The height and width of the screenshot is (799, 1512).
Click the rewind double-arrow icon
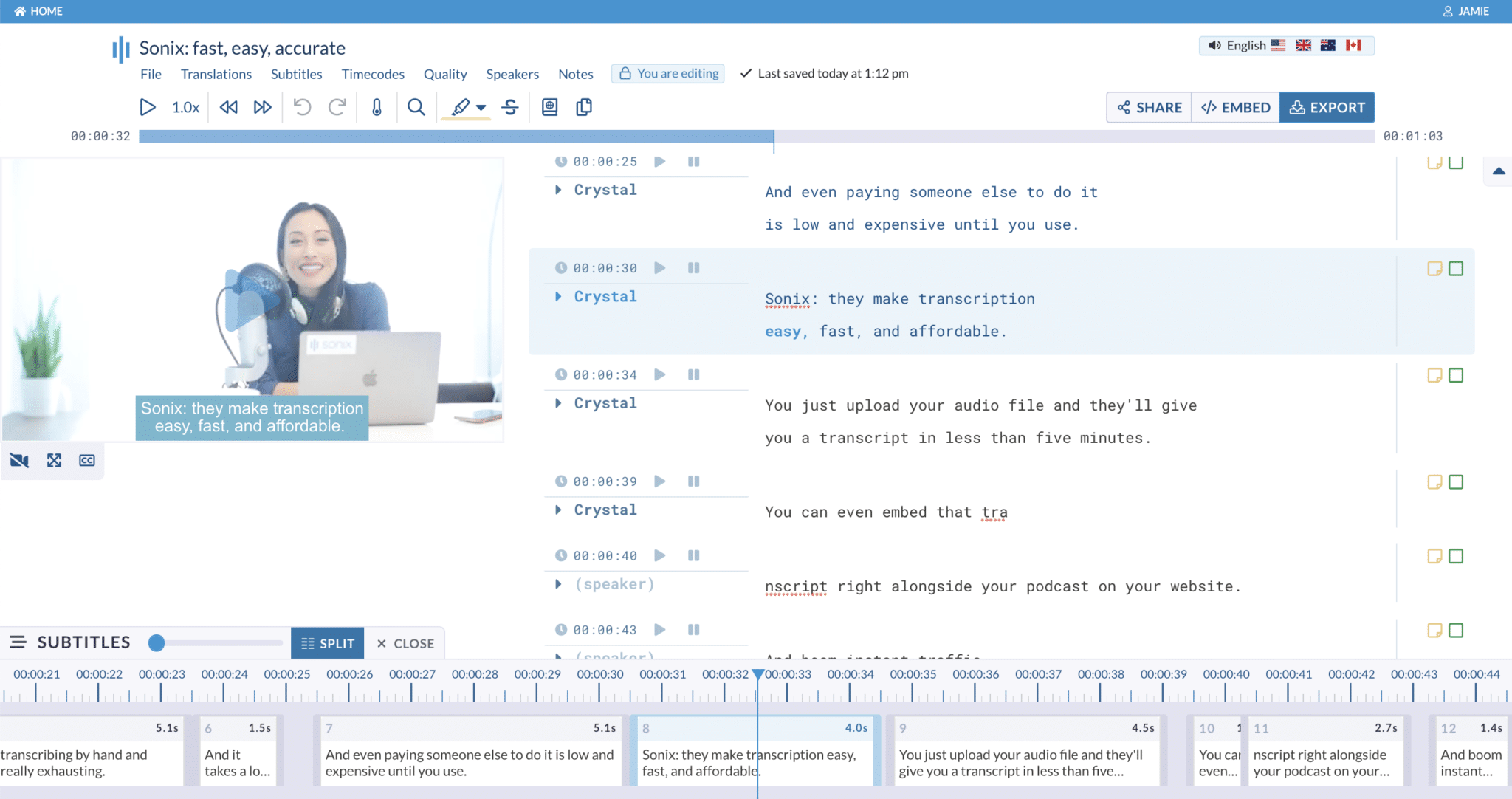click(229, 108)
